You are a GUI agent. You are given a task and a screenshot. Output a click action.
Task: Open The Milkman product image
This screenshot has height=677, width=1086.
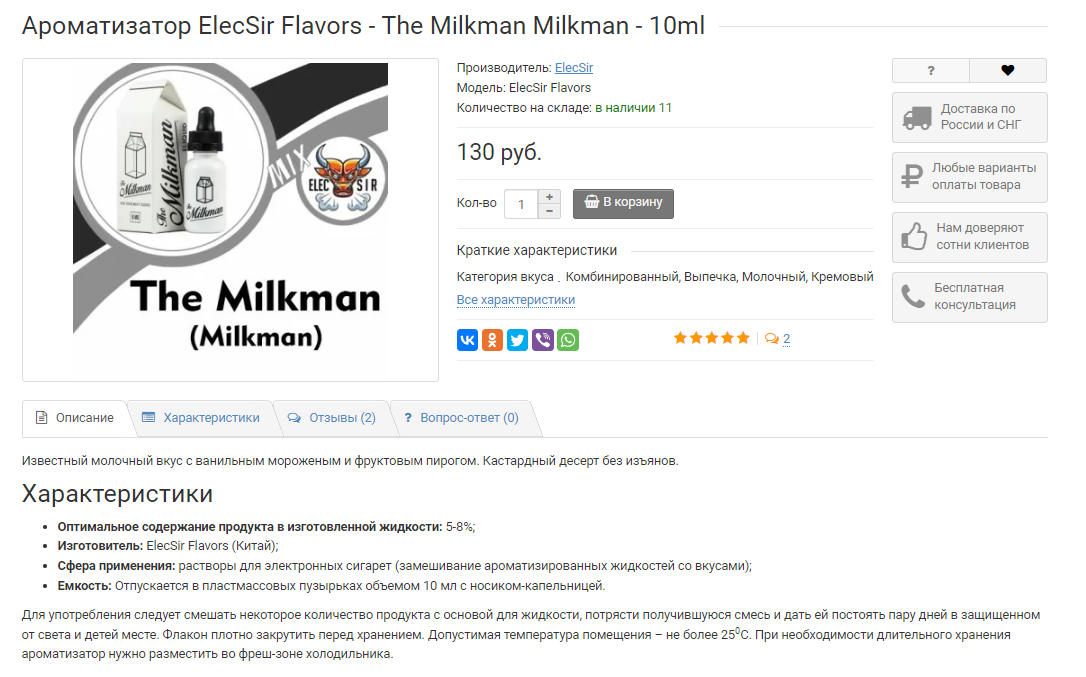[231, 220]
